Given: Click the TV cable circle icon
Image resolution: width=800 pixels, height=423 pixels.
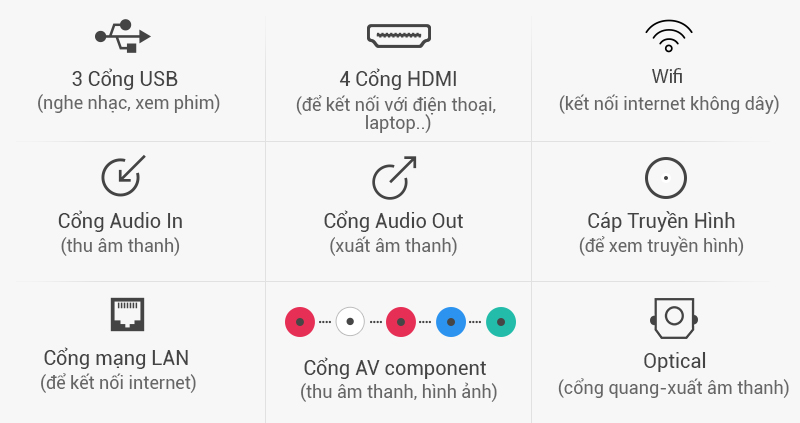Looking at the screenshot, I should coord(665,179).
